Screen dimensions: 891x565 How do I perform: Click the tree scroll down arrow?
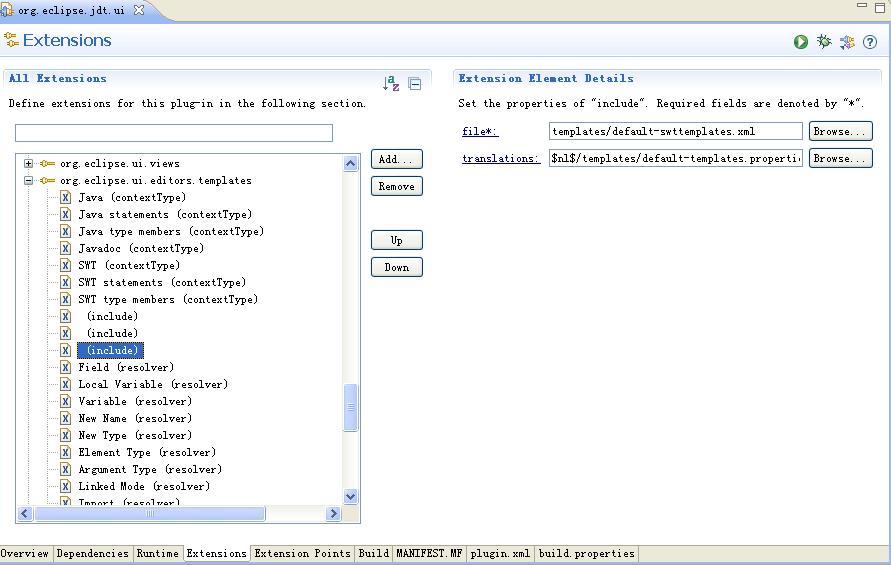tap(351, 496)
